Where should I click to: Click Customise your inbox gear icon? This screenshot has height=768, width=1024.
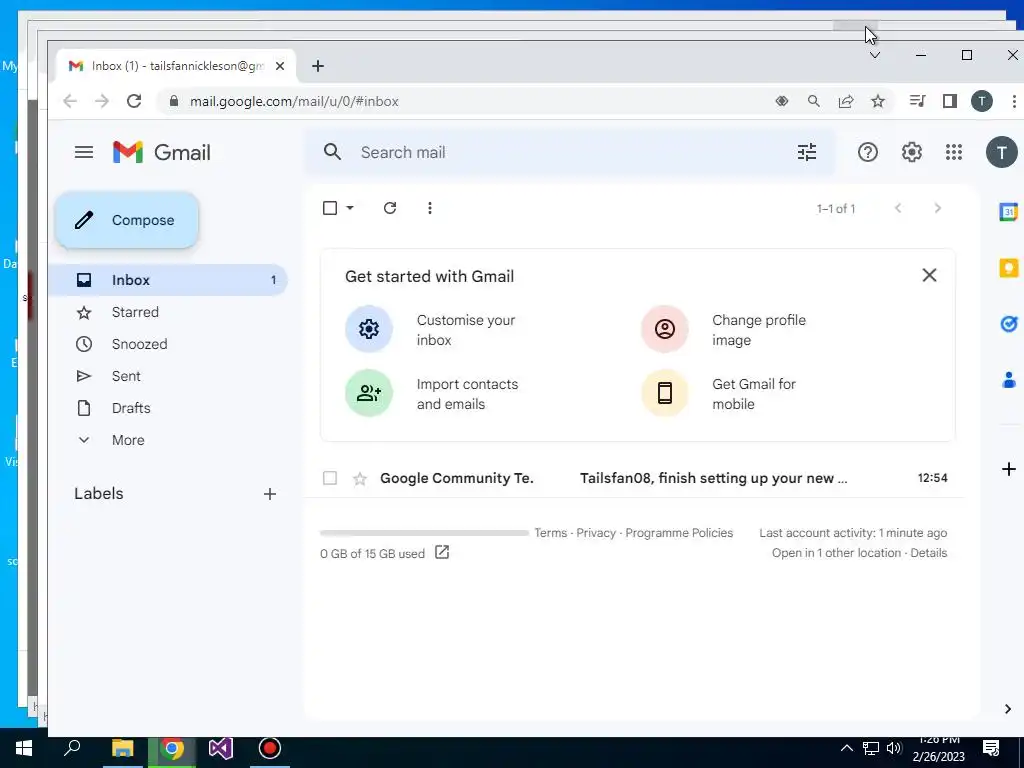368,328
